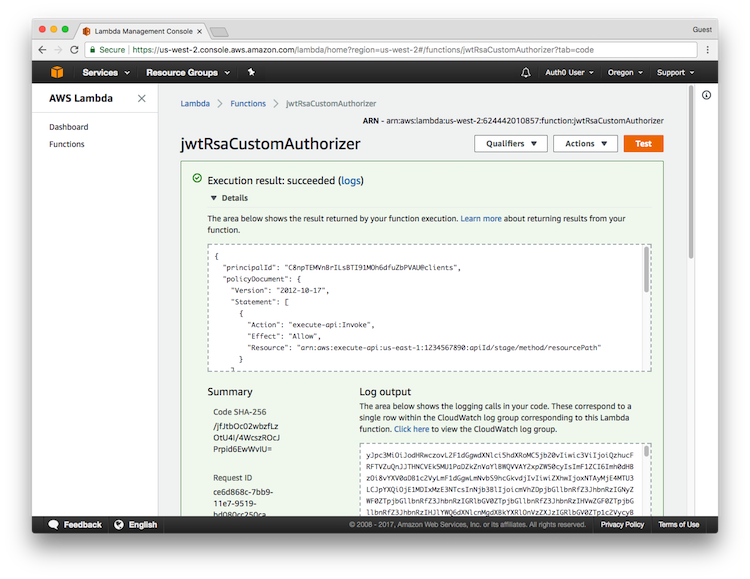Open a new browser tab
This screenshot has width=750, height=579.
pos(219,32)
